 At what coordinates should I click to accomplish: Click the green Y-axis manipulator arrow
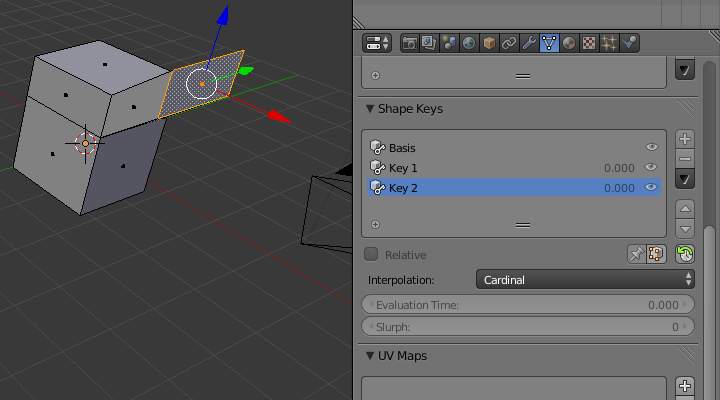246,71
